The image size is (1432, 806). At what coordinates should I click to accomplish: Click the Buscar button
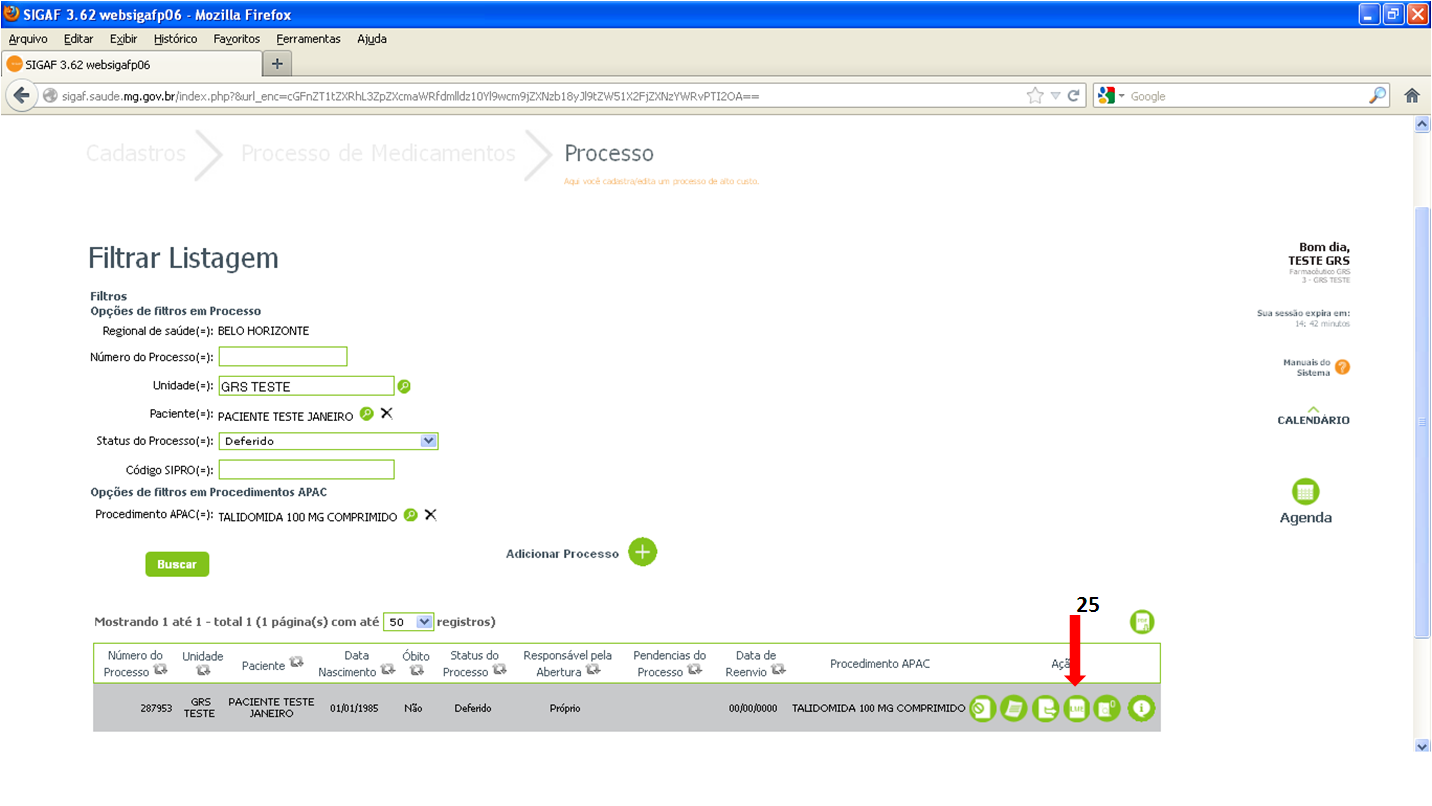click(177, 564)
